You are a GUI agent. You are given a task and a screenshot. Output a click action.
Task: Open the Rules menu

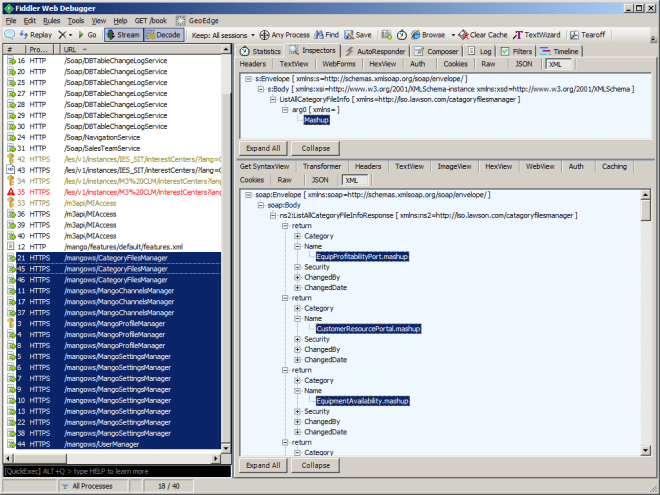click(x=50, y=20)
